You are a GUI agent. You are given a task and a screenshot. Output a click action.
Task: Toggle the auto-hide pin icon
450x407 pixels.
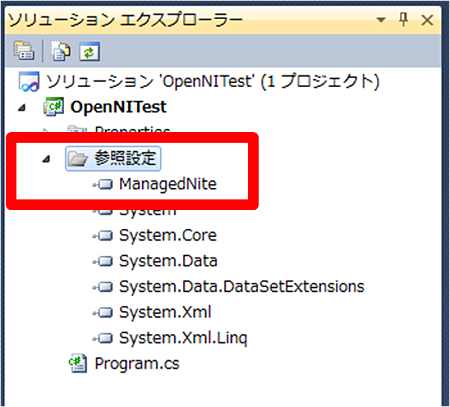coord(404,20)
